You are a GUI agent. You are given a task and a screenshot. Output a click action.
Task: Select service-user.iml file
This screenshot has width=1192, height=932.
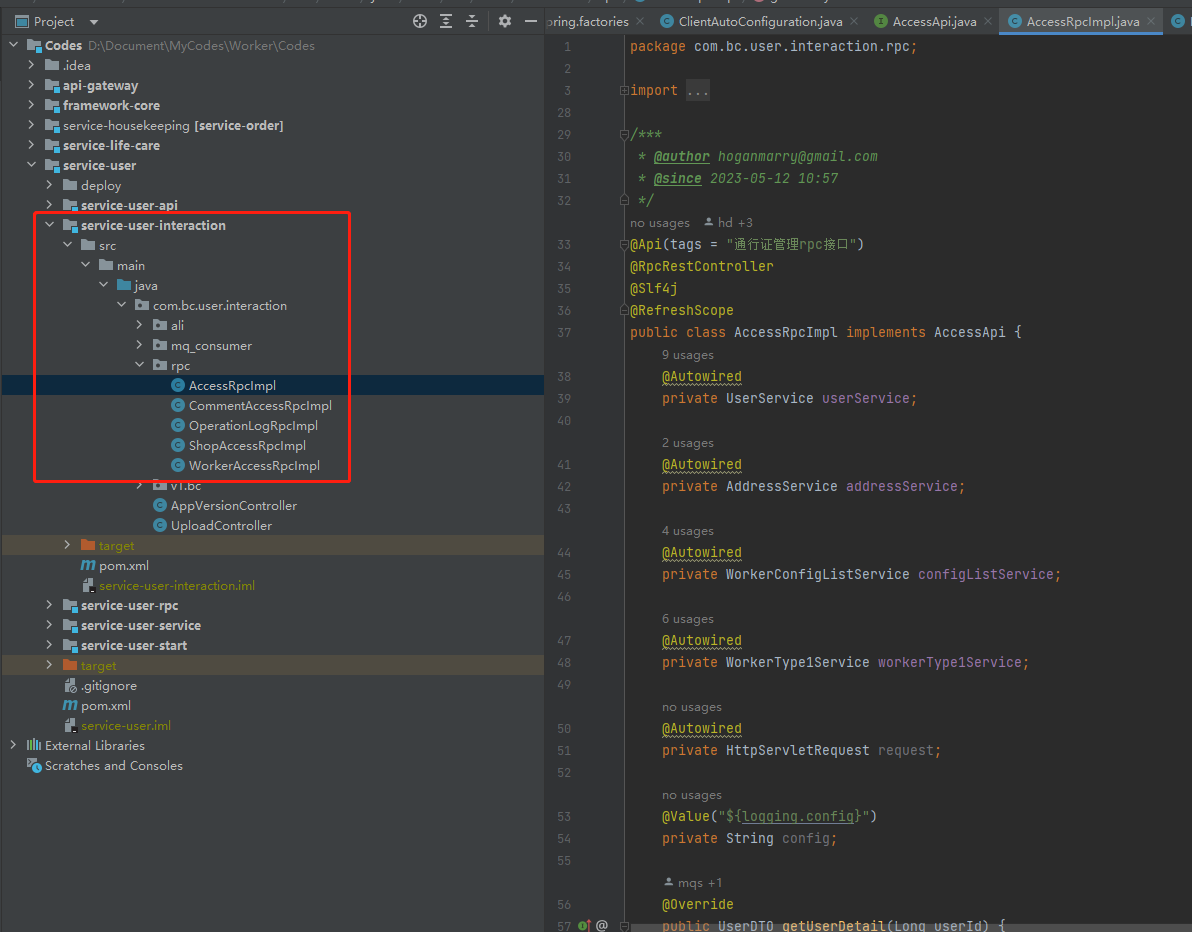tap(125, 725)
